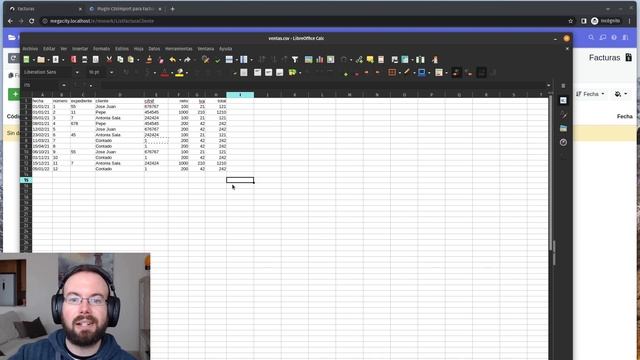
Task: Click the Clone formatting brush icon
Action: click(x=149, y=60)
